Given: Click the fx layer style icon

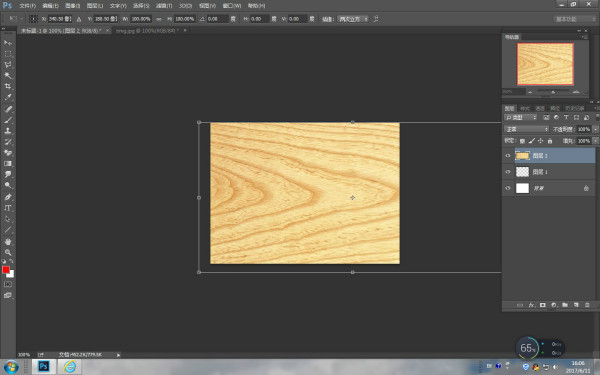Looking at the screenshot, I should 532,305.
